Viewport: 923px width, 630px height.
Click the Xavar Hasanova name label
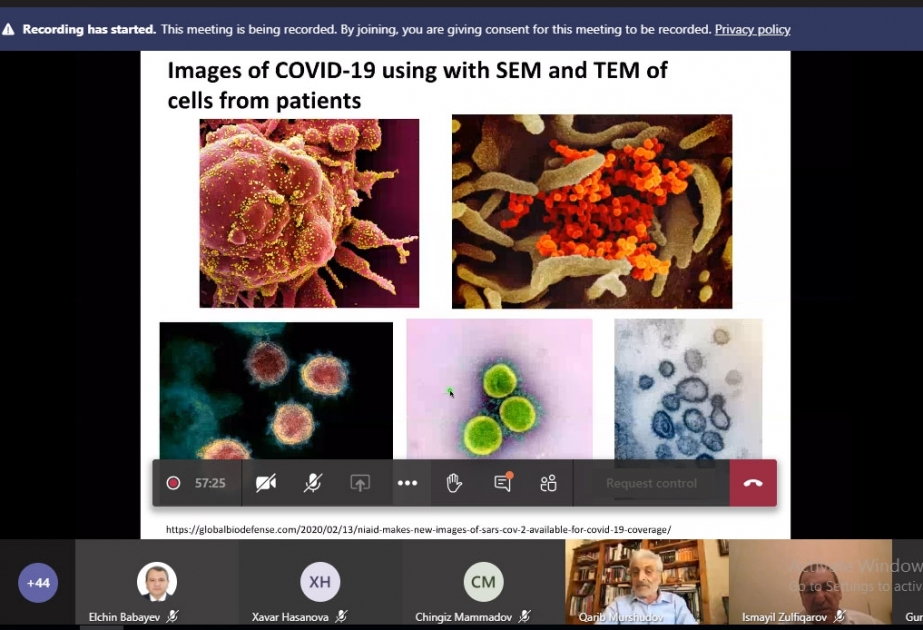click(x=290, y=617)
